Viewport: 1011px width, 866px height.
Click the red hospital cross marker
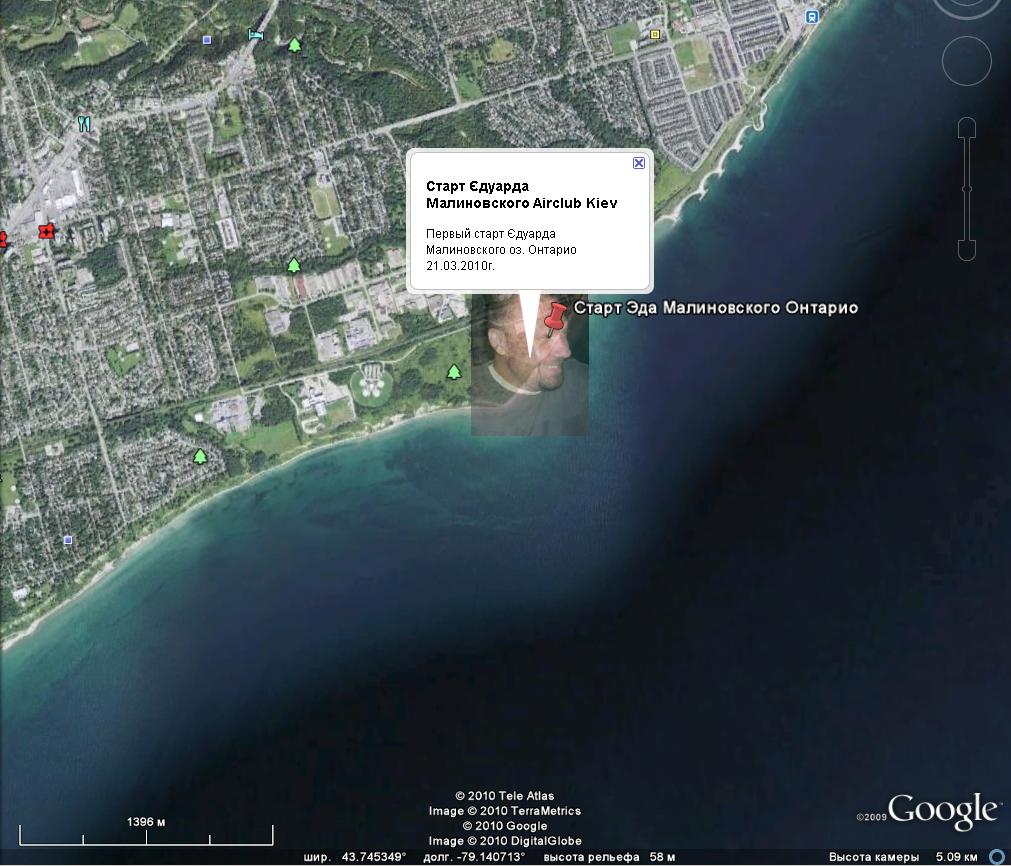pyautogui.click(x=45, y=232)
